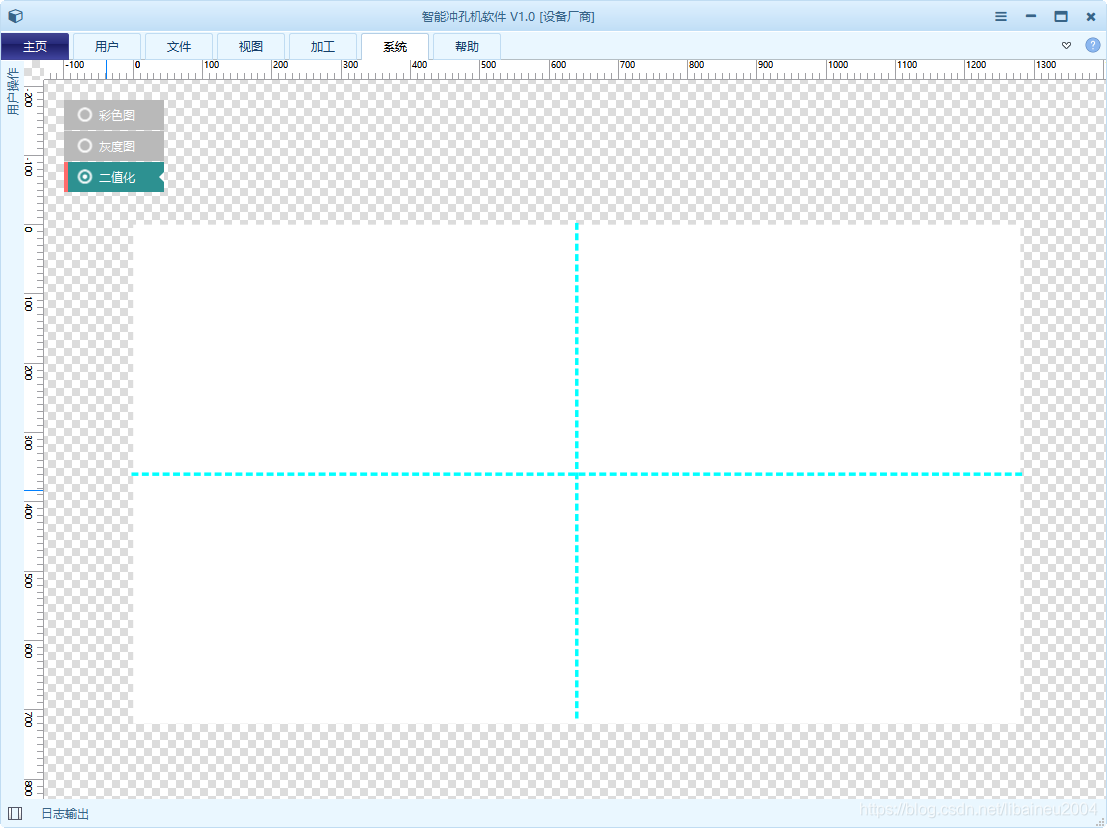The height and width of the screenshot is (828, 1107).
Task: Select the 二值化 radio option
Action: click(114, 177)
